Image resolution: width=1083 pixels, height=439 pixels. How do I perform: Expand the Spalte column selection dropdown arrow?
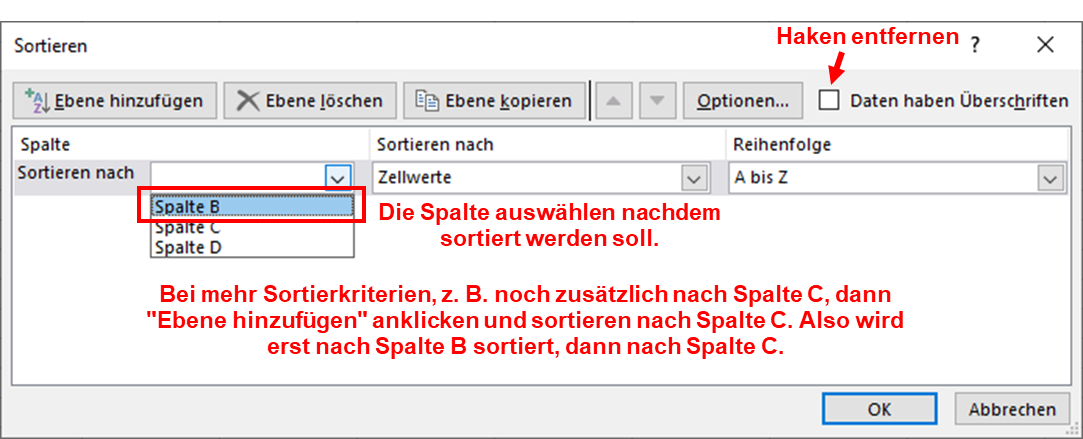click(339, 177)
